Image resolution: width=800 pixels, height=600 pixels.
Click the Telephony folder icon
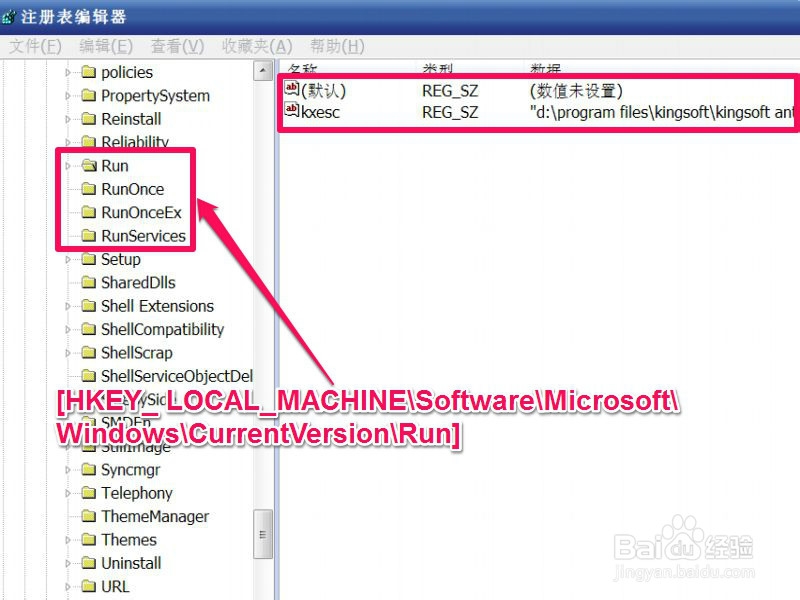coord(89,493)
